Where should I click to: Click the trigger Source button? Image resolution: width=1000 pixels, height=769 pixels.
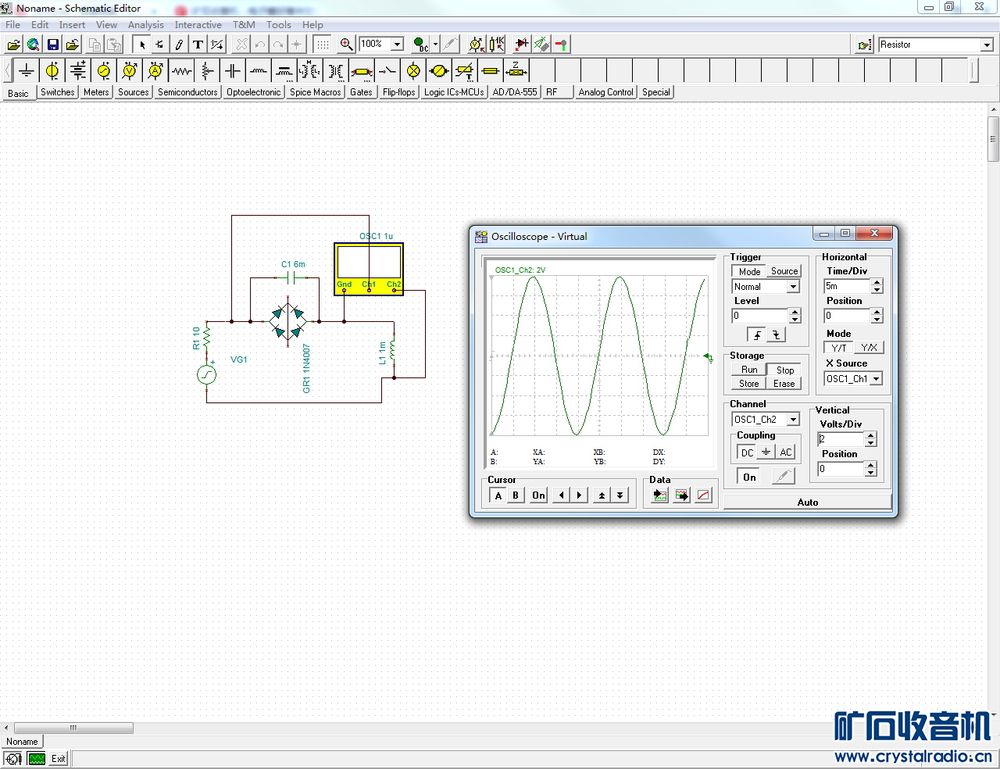click(784, 271)
